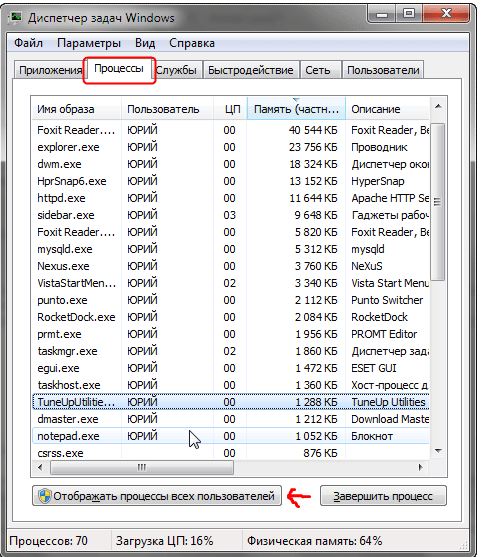Click Отображать процессы всех пользователей button
This screenshot has width=482, height=557.
[157, 496]
